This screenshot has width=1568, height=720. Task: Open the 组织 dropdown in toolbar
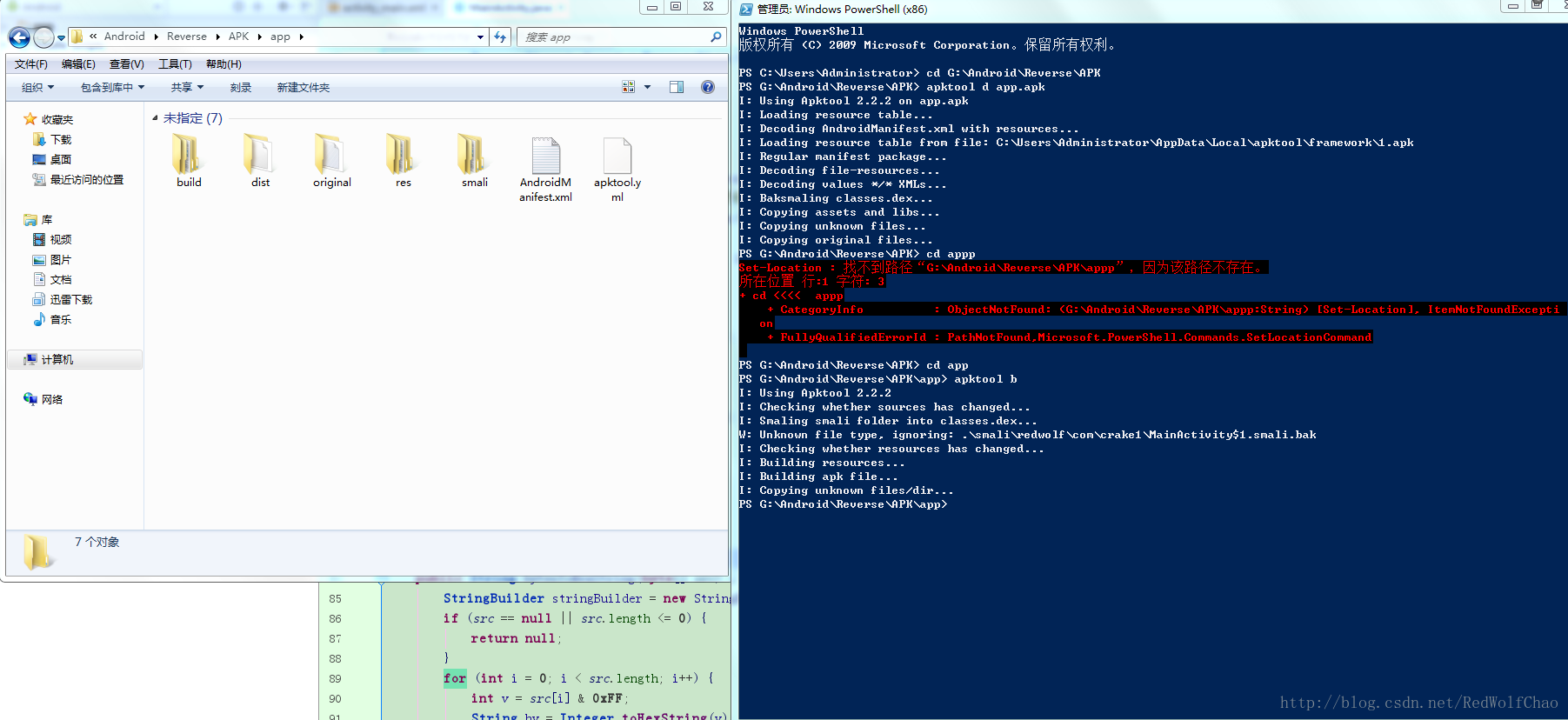pos(37,88)
